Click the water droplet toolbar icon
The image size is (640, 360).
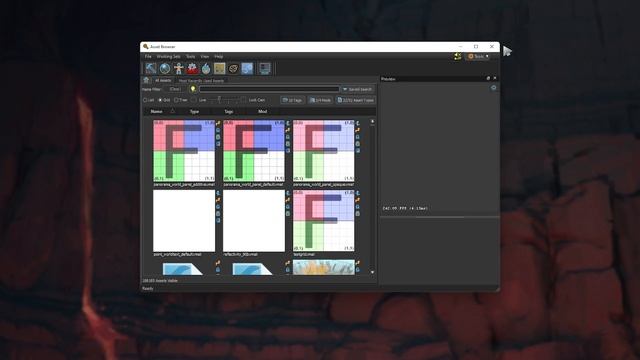[206, 68]
